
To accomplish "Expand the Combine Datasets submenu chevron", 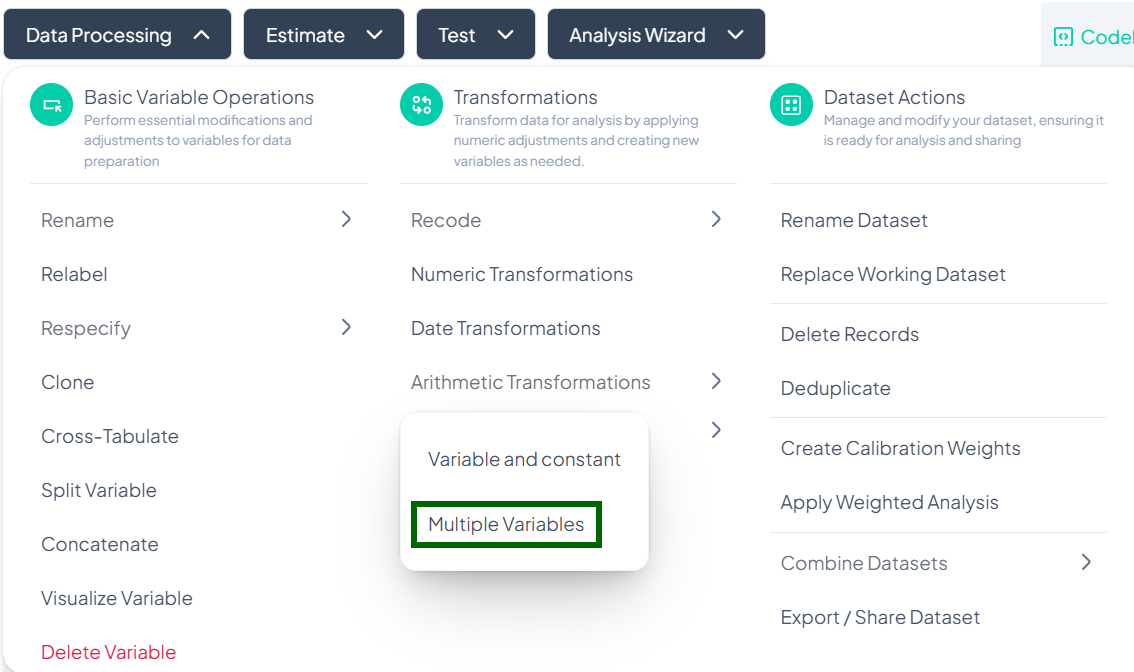I will [1086, 562].
